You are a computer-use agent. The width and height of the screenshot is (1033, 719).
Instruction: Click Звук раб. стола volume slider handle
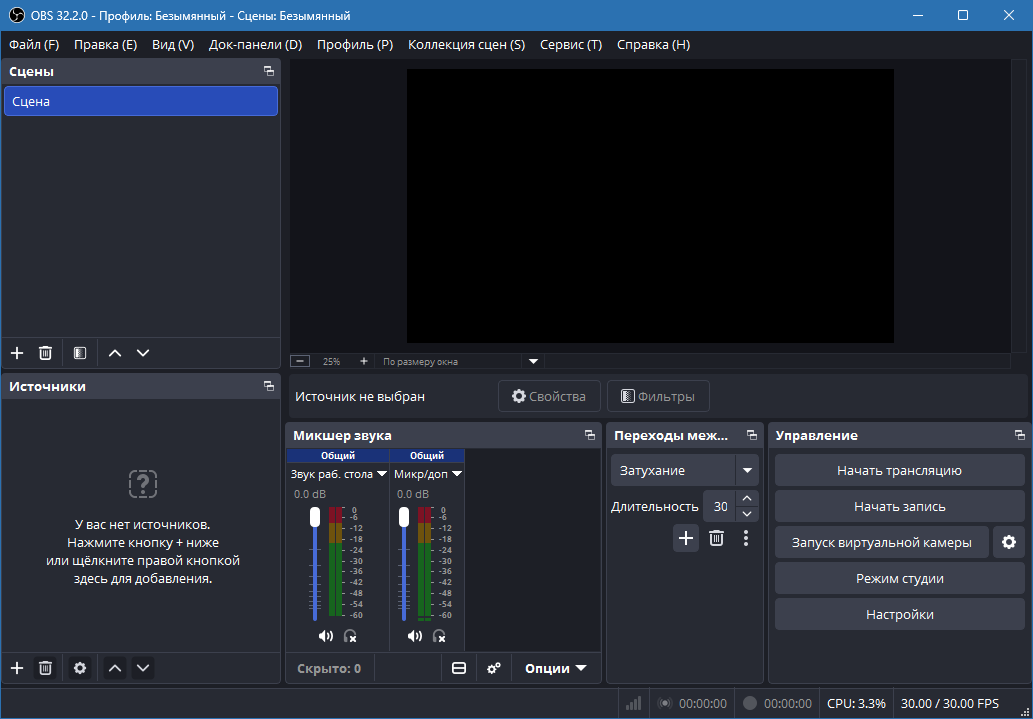point(315,517)
